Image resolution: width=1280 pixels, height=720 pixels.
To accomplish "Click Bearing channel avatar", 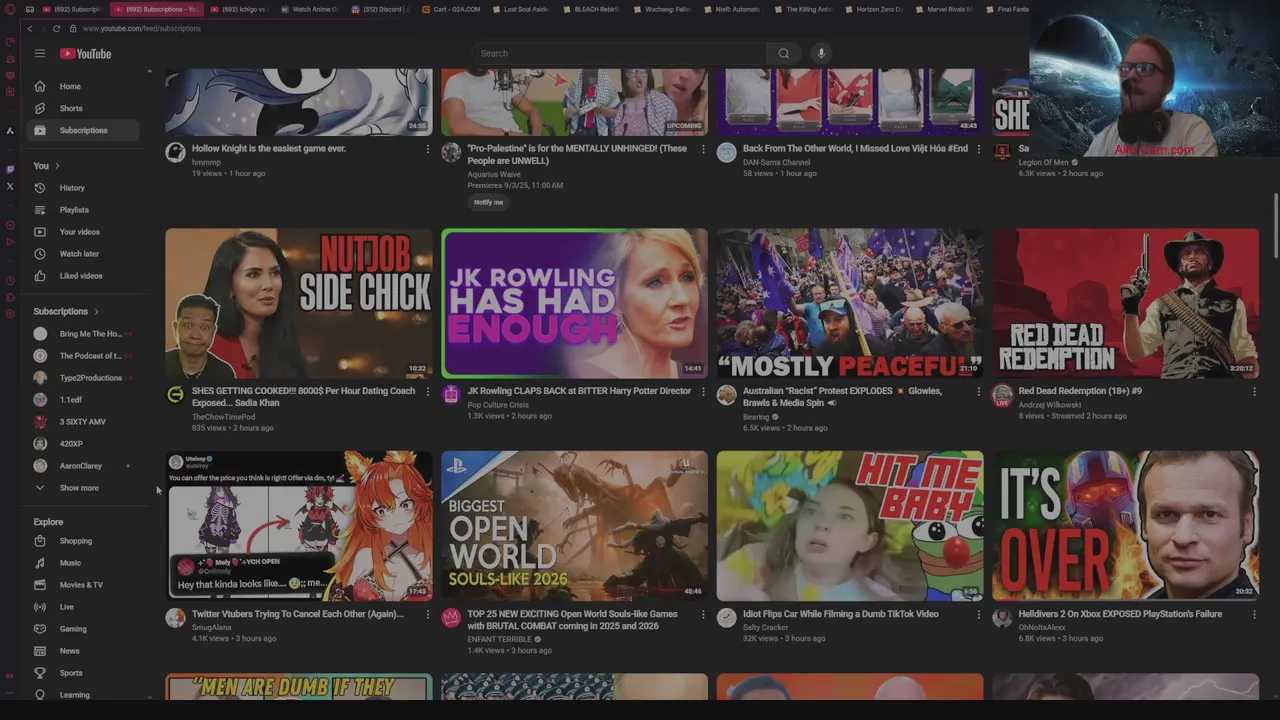I will pos(727,395).
